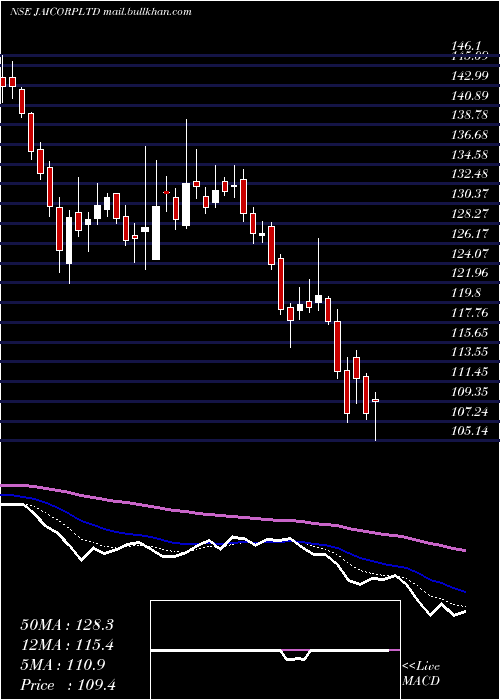Click the 50MA : 128.3 reading

click(67, 625)
